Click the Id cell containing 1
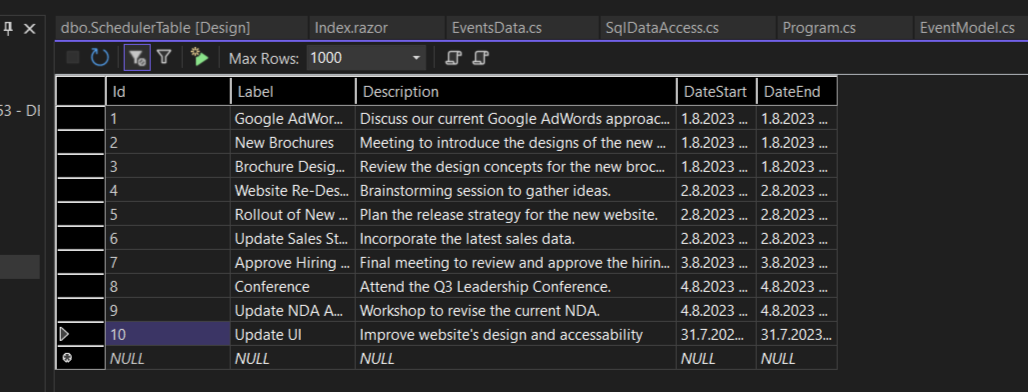 tap(168, 119)
